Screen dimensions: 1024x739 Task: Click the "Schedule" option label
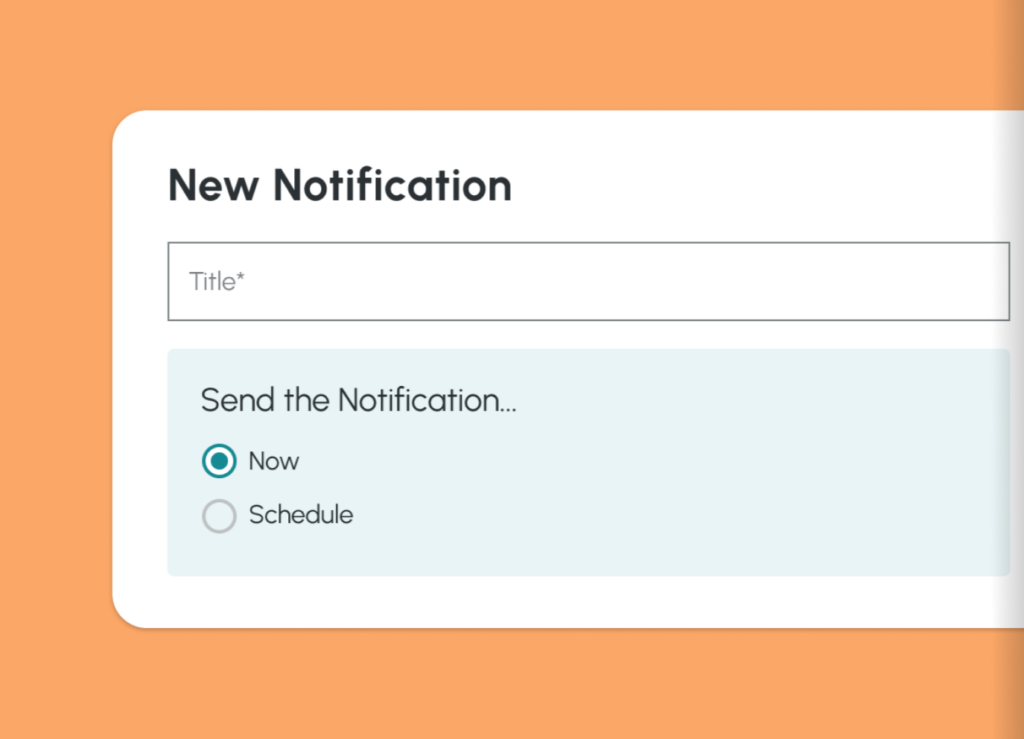point(300,516)
